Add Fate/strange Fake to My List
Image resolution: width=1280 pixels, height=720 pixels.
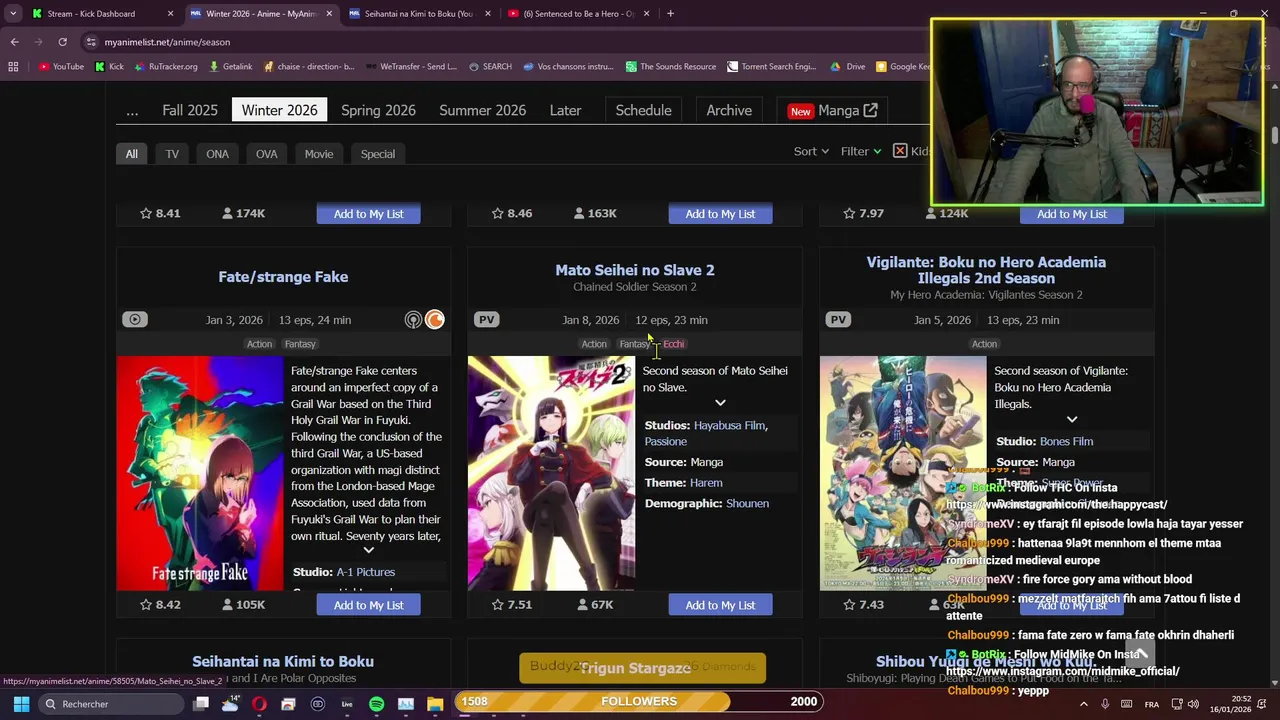368,605
